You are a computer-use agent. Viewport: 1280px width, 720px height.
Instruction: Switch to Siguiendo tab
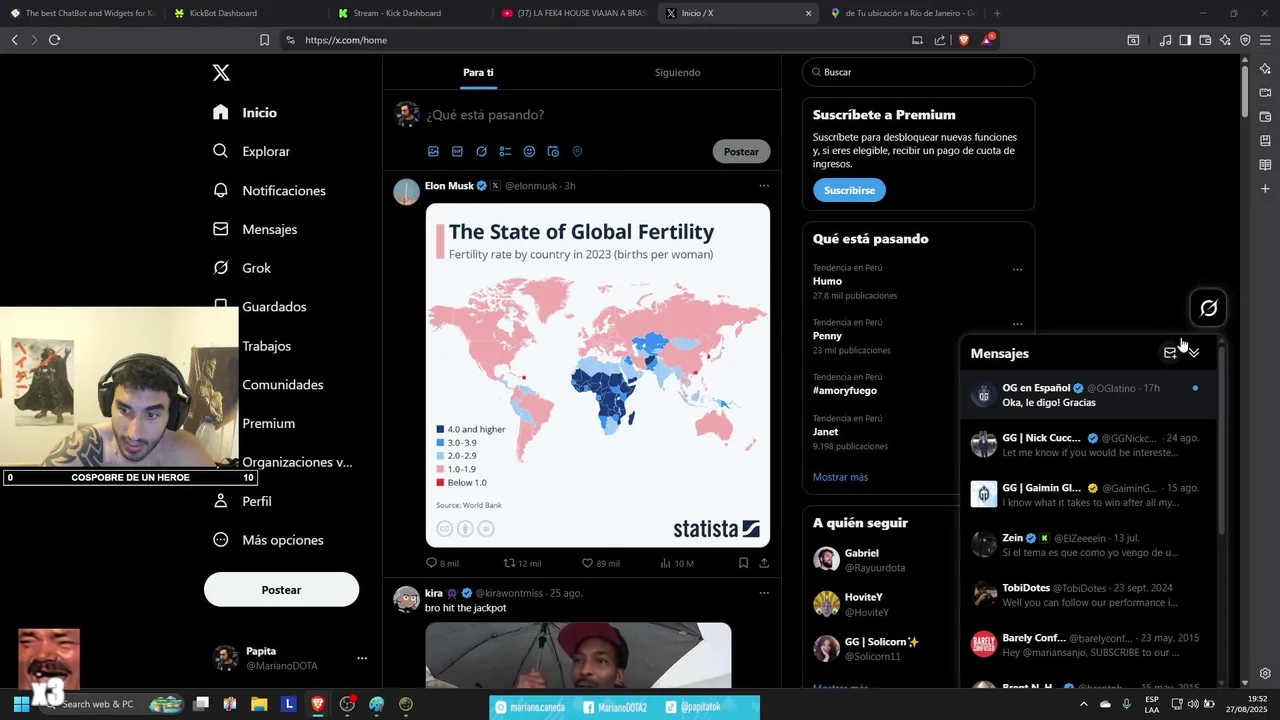tap(677, 73)
